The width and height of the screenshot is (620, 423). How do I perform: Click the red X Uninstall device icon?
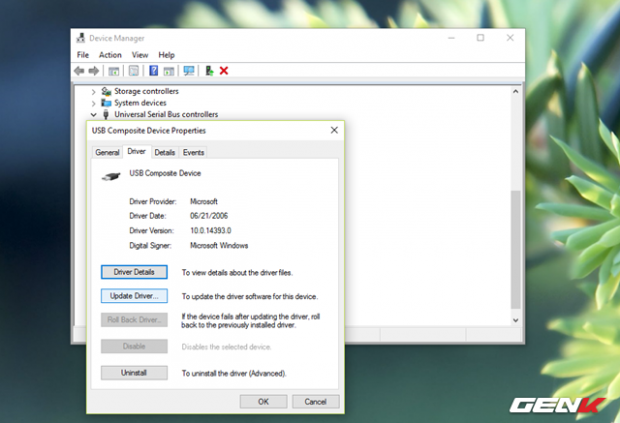point(224,71)
